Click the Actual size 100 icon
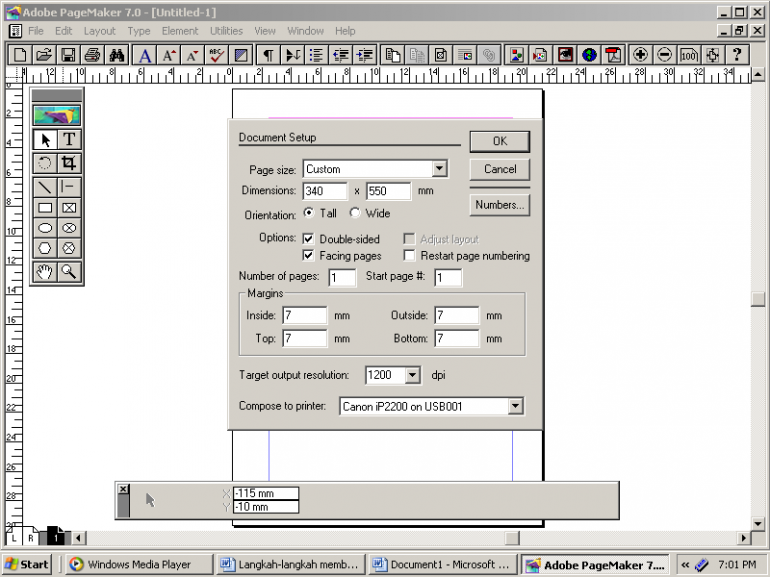Image resolution: width=770 pixels, height=577 pixels. 688,55
